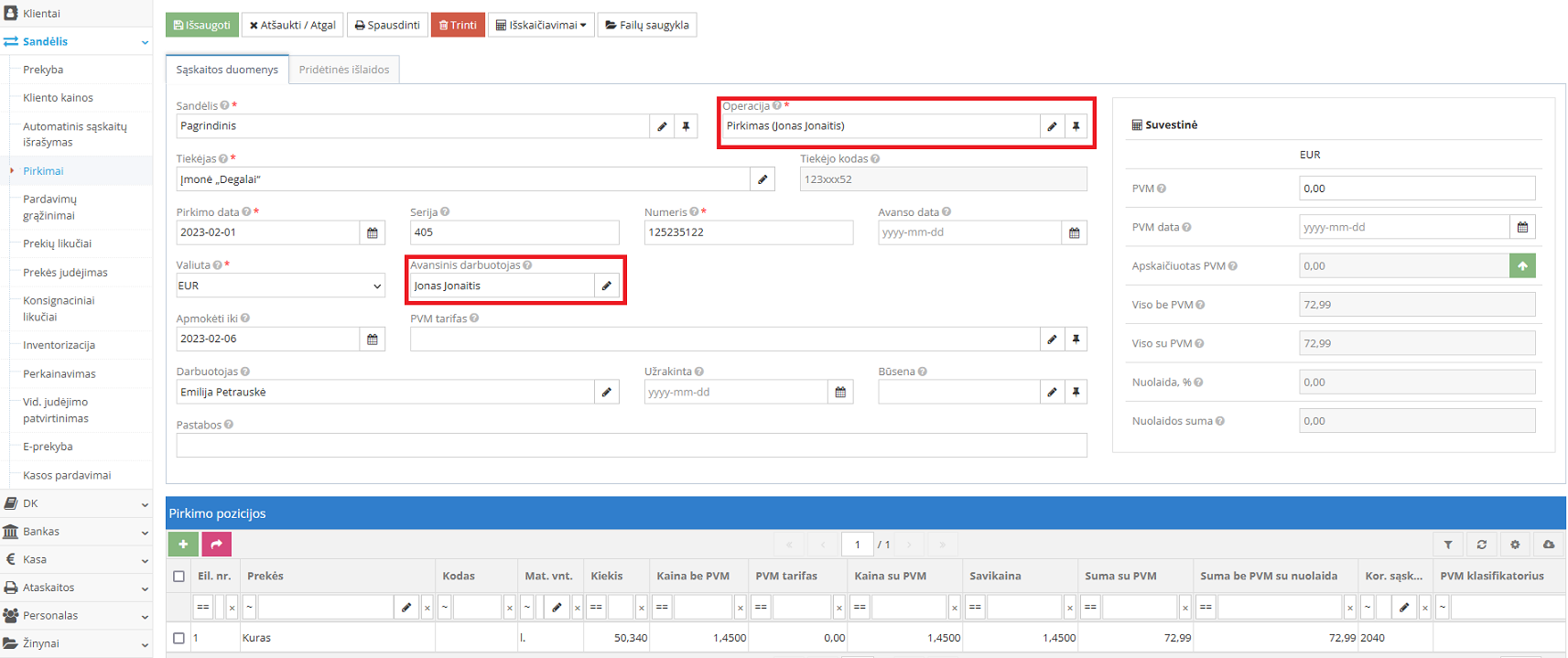
Task: Open the Valiuta currency dropdown
Action: click(280, 286)
